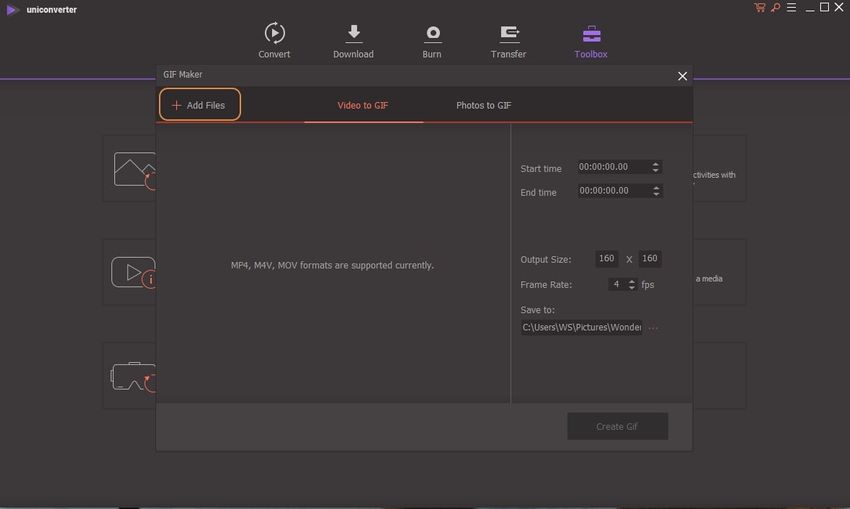Close the GIF Maker dialog
The image size is (850, 509).
(x=682, y=76)
